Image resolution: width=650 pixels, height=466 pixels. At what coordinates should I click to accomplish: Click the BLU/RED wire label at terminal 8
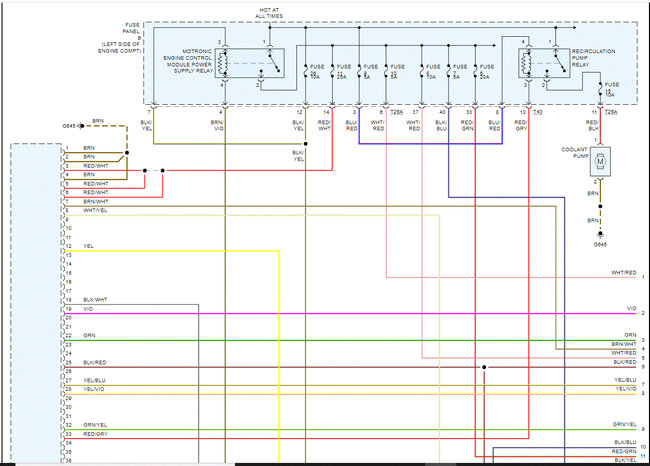494,125
